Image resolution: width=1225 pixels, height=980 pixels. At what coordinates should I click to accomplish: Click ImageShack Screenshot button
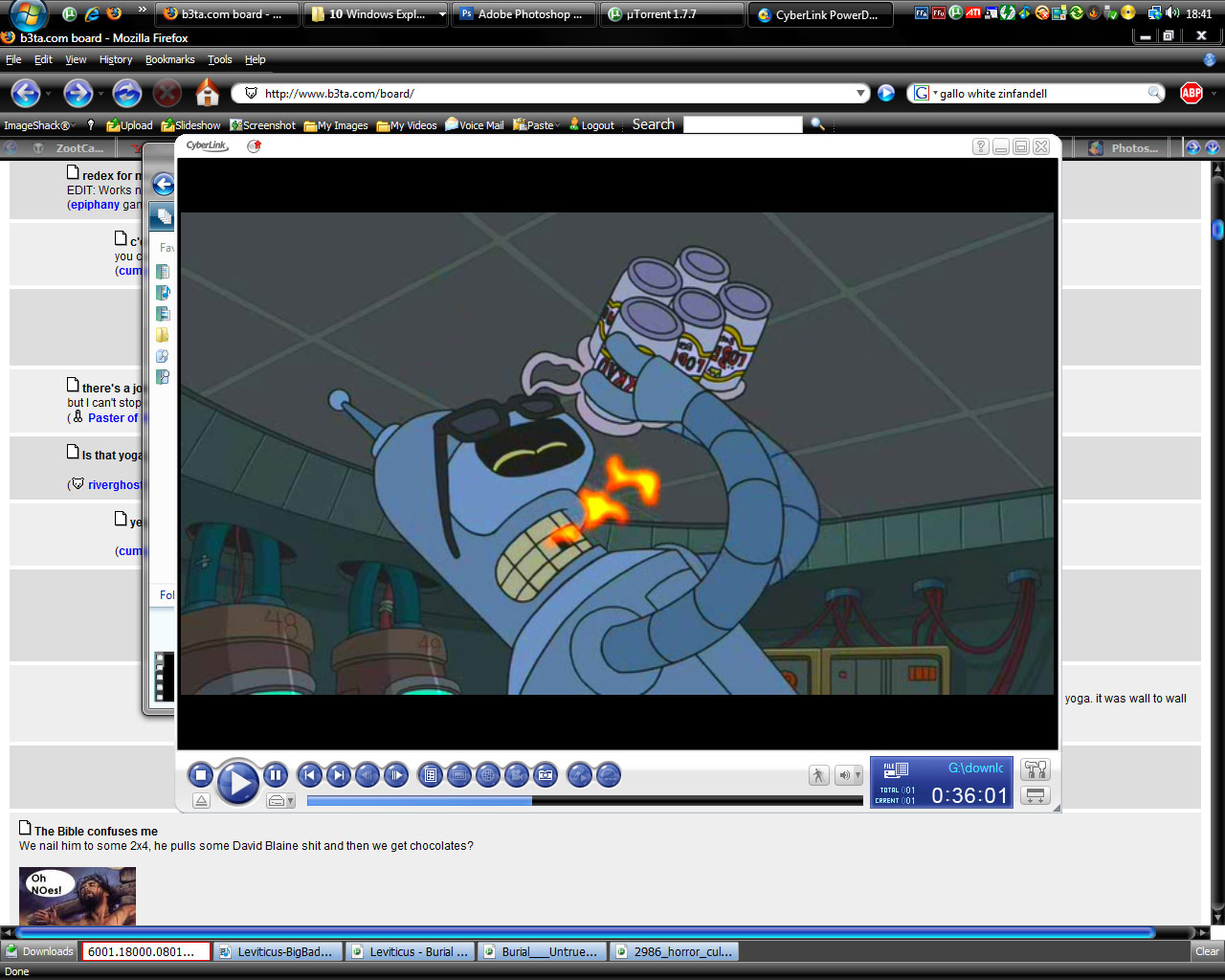[262, 125]
